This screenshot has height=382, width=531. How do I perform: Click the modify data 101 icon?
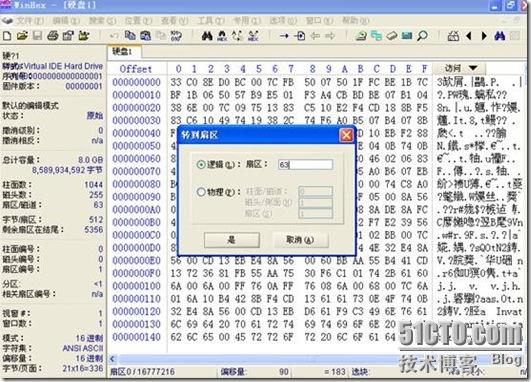[176, 36]
